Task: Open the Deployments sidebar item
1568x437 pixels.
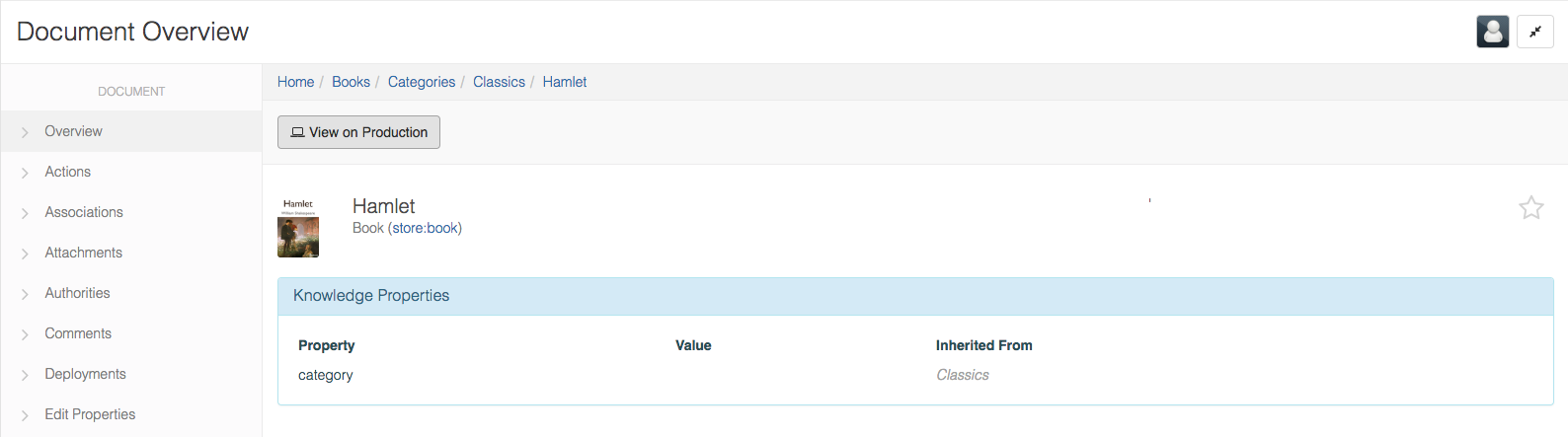Action: pyautogui.click(x=85, y=374)
